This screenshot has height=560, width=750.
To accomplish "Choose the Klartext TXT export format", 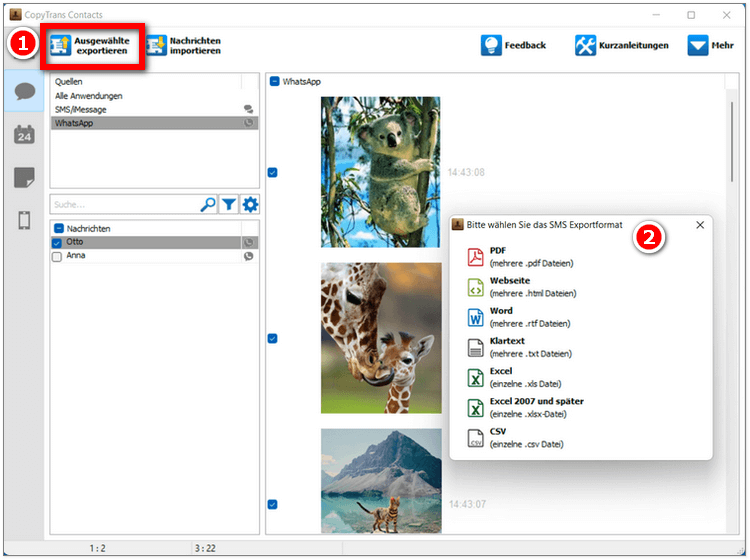I will click(519, 347).
